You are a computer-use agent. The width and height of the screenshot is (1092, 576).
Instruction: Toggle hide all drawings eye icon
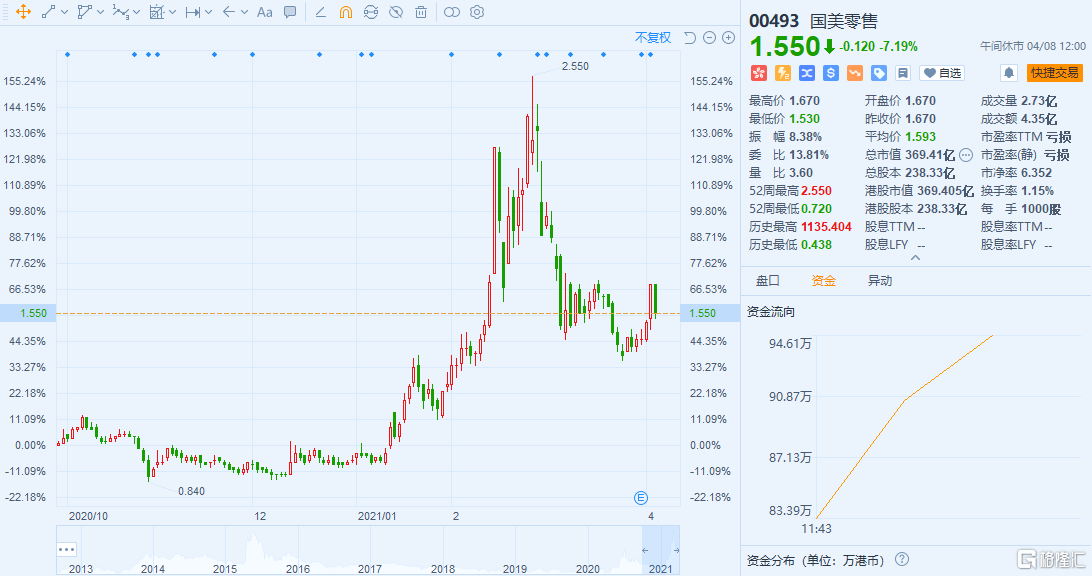[396, 12]
